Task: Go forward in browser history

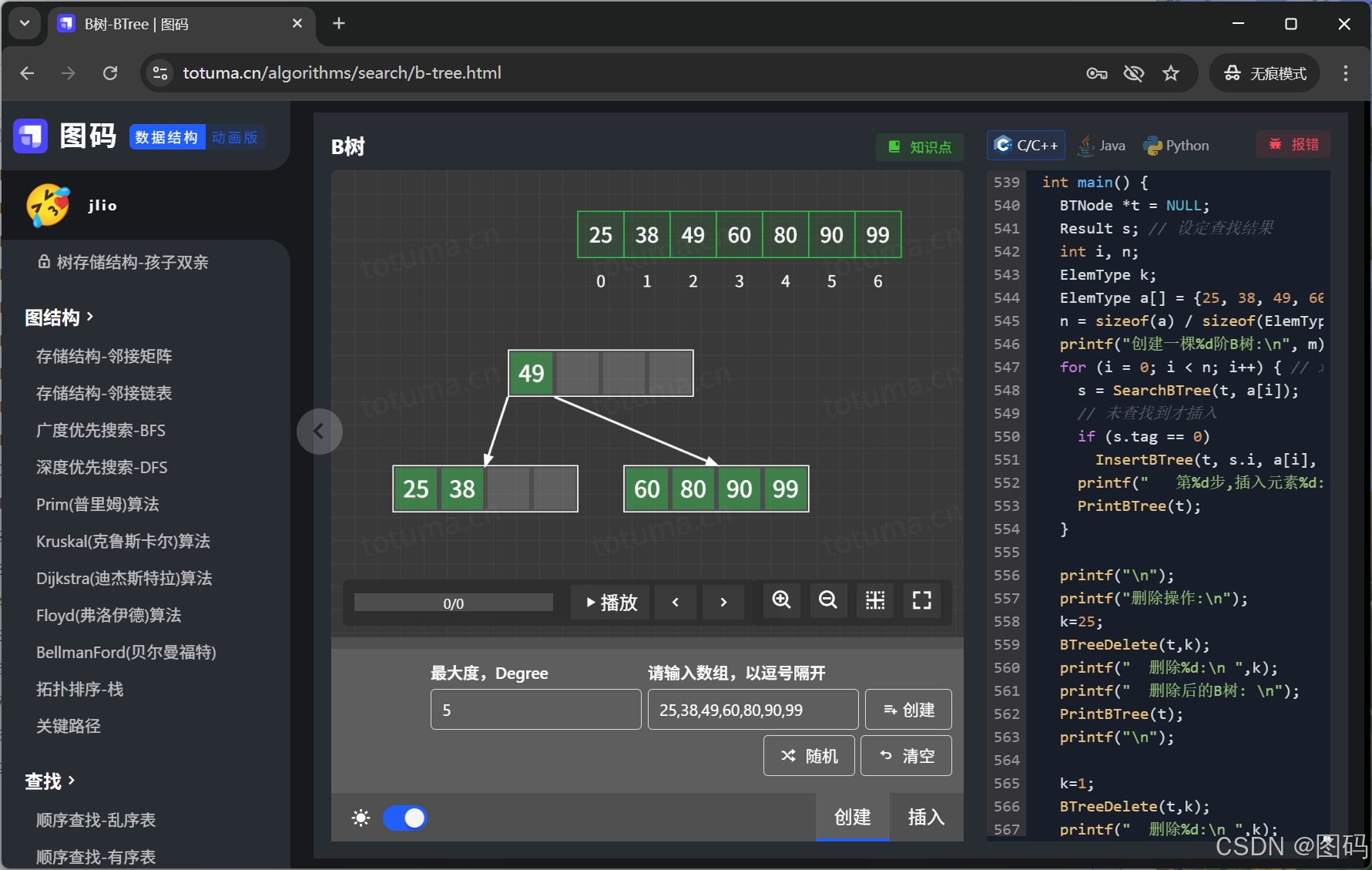Action: pyautogui.click(x=69, y=72)
